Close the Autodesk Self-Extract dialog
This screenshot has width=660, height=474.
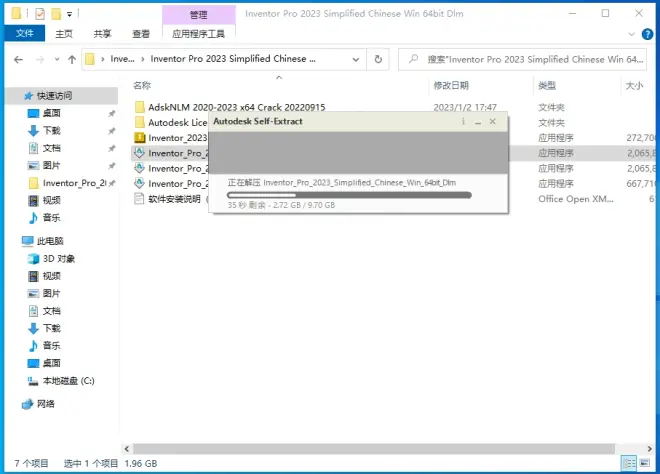coord(492,122)
